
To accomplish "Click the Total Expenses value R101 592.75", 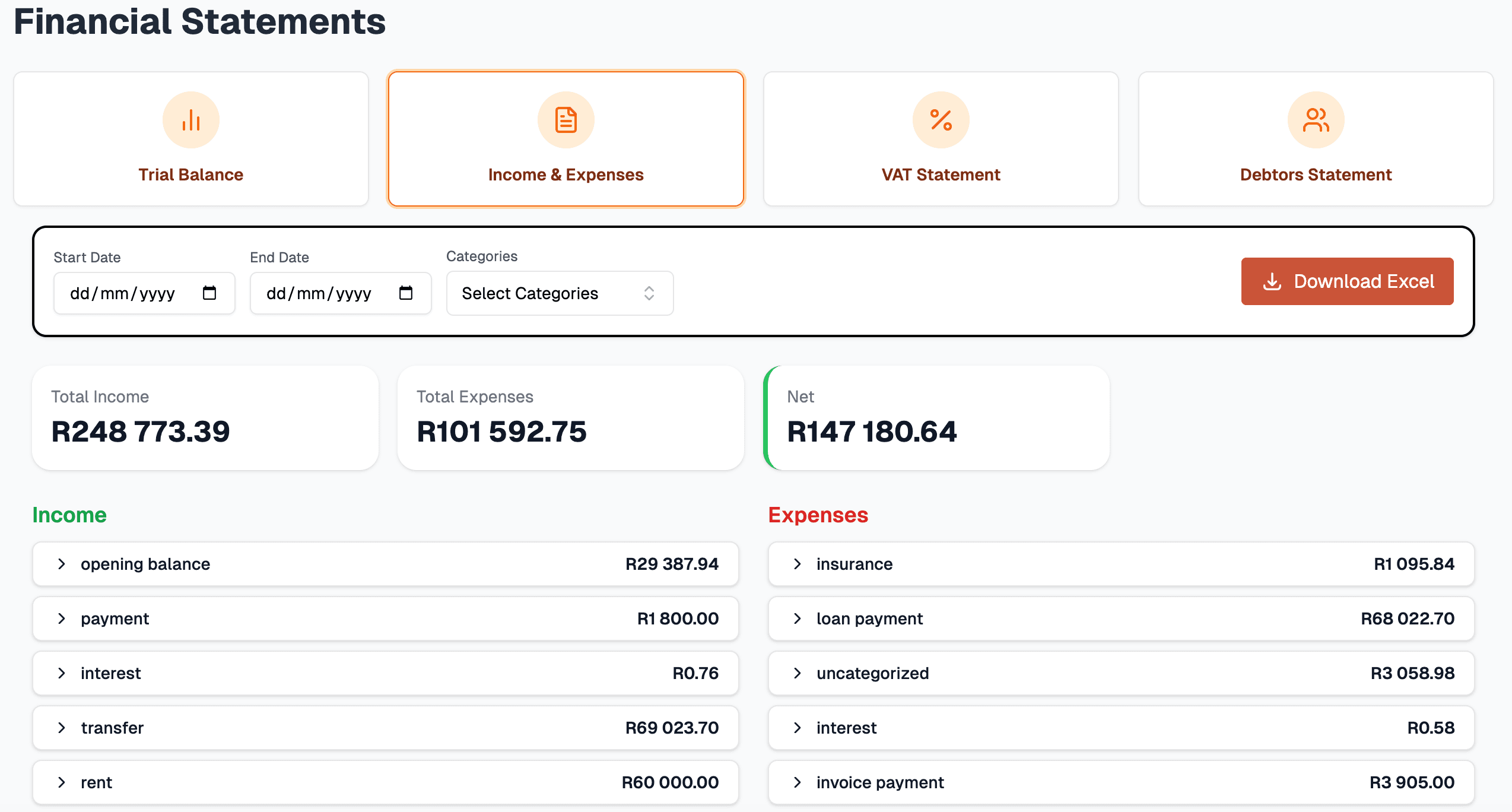I will [501, 431].
